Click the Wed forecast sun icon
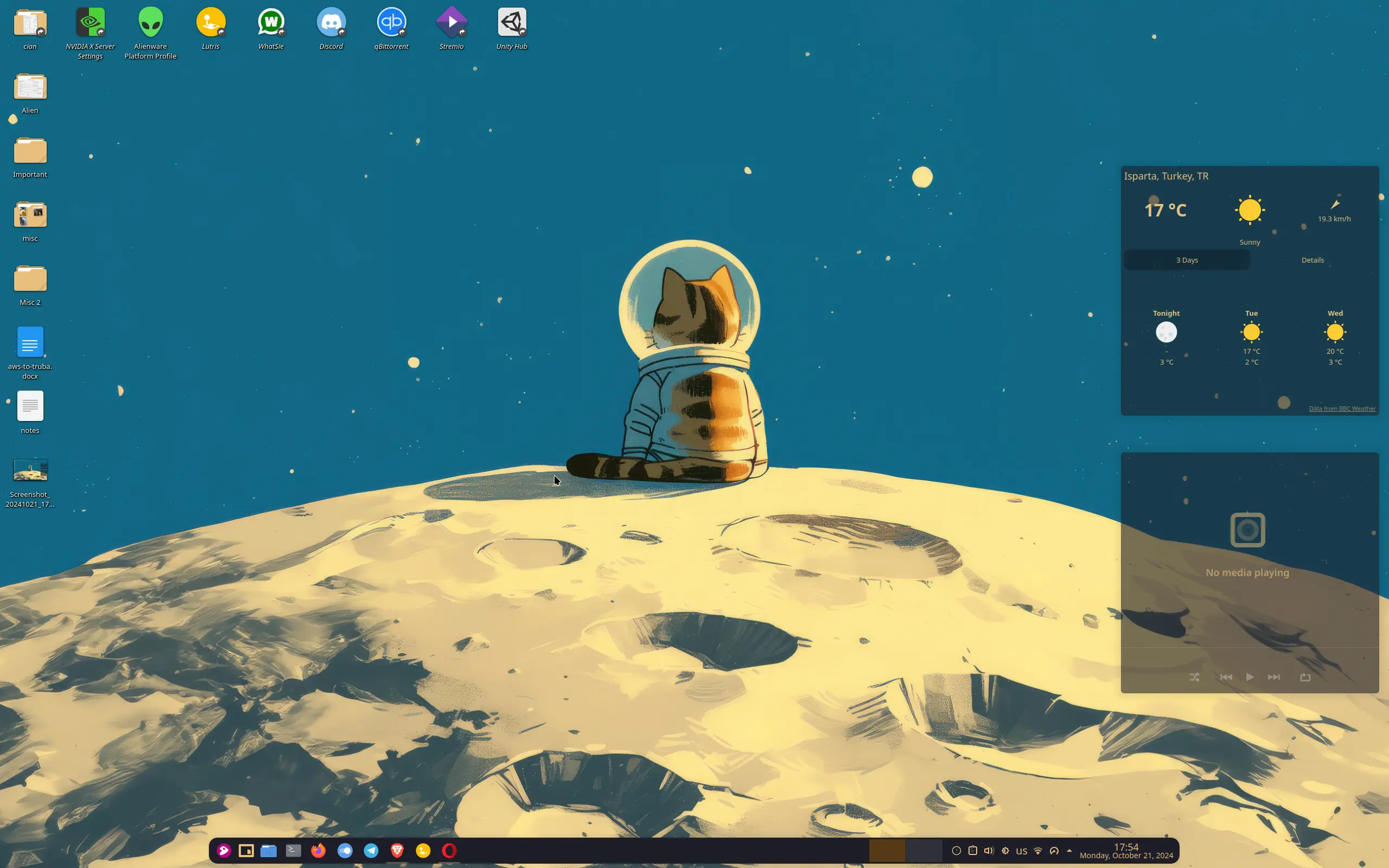This screenshot has width=1389, height=868. (1335, 333)
